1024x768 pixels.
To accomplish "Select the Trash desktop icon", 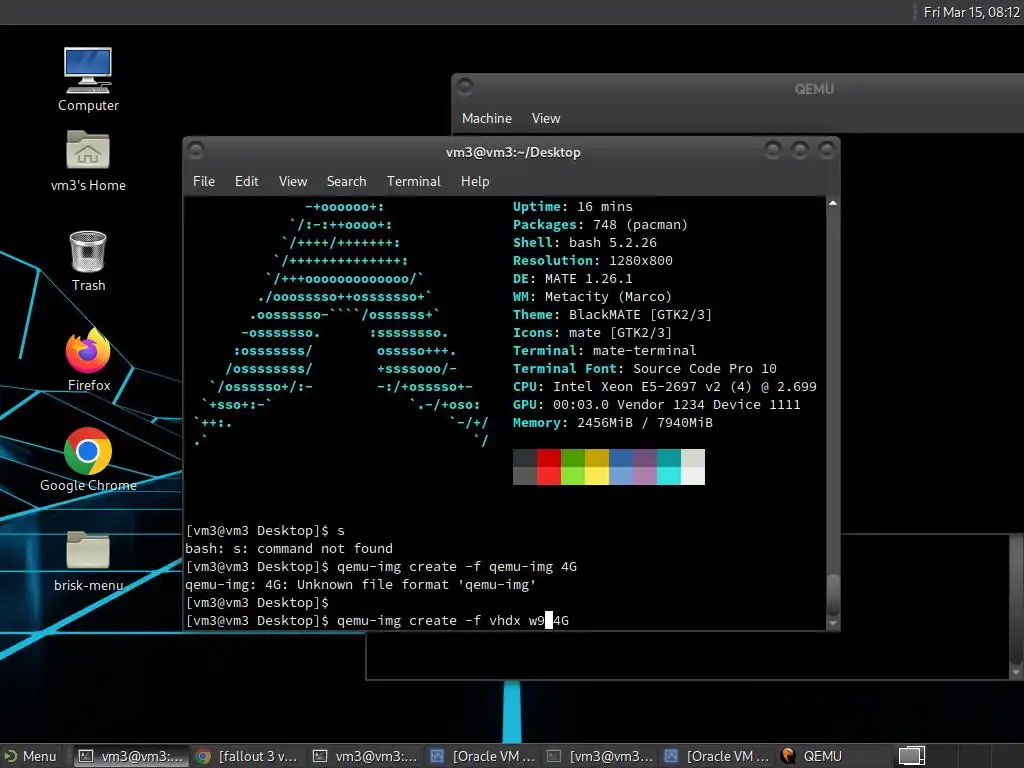I will click(88, 261).
